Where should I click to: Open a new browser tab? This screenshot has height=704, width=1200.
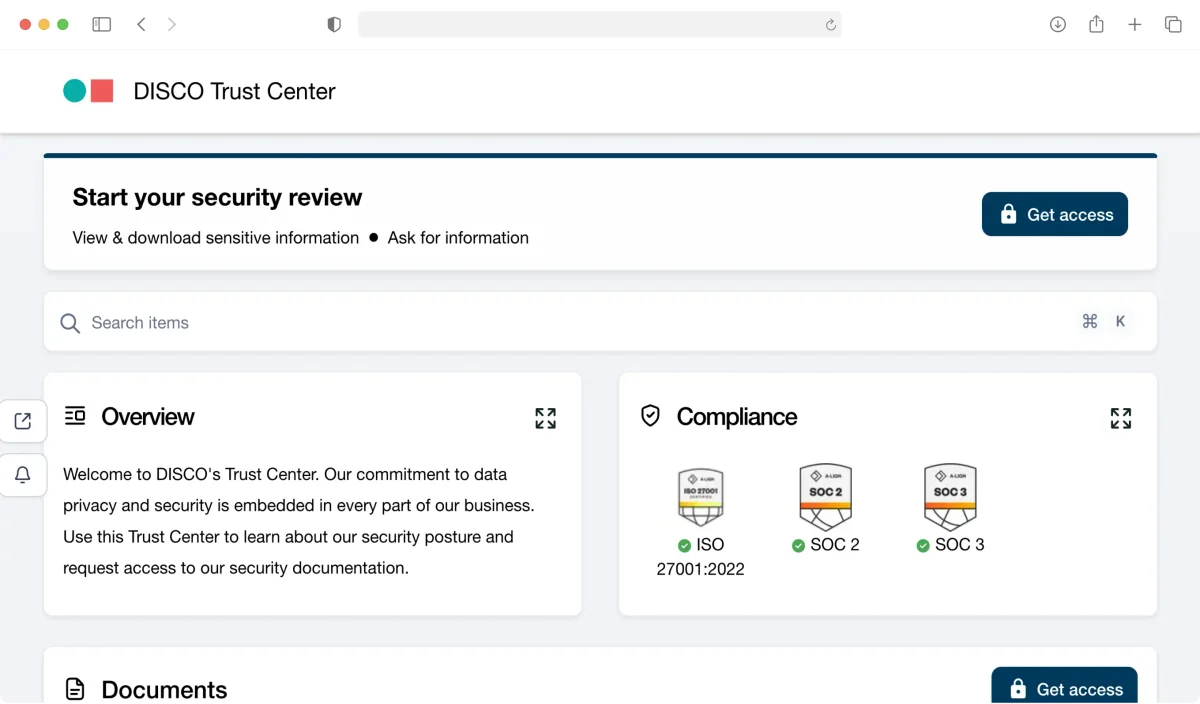pos(1134,23)
